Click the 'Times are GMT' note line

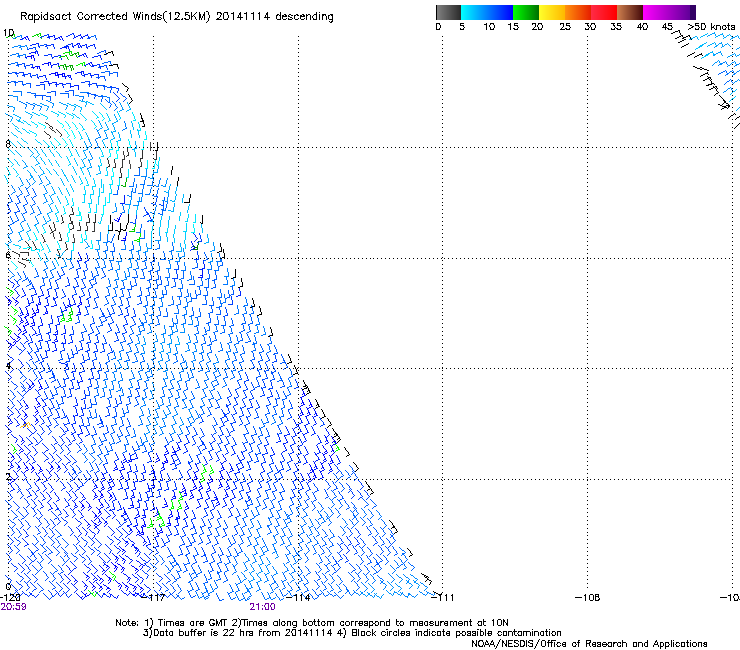coord(312,623)
